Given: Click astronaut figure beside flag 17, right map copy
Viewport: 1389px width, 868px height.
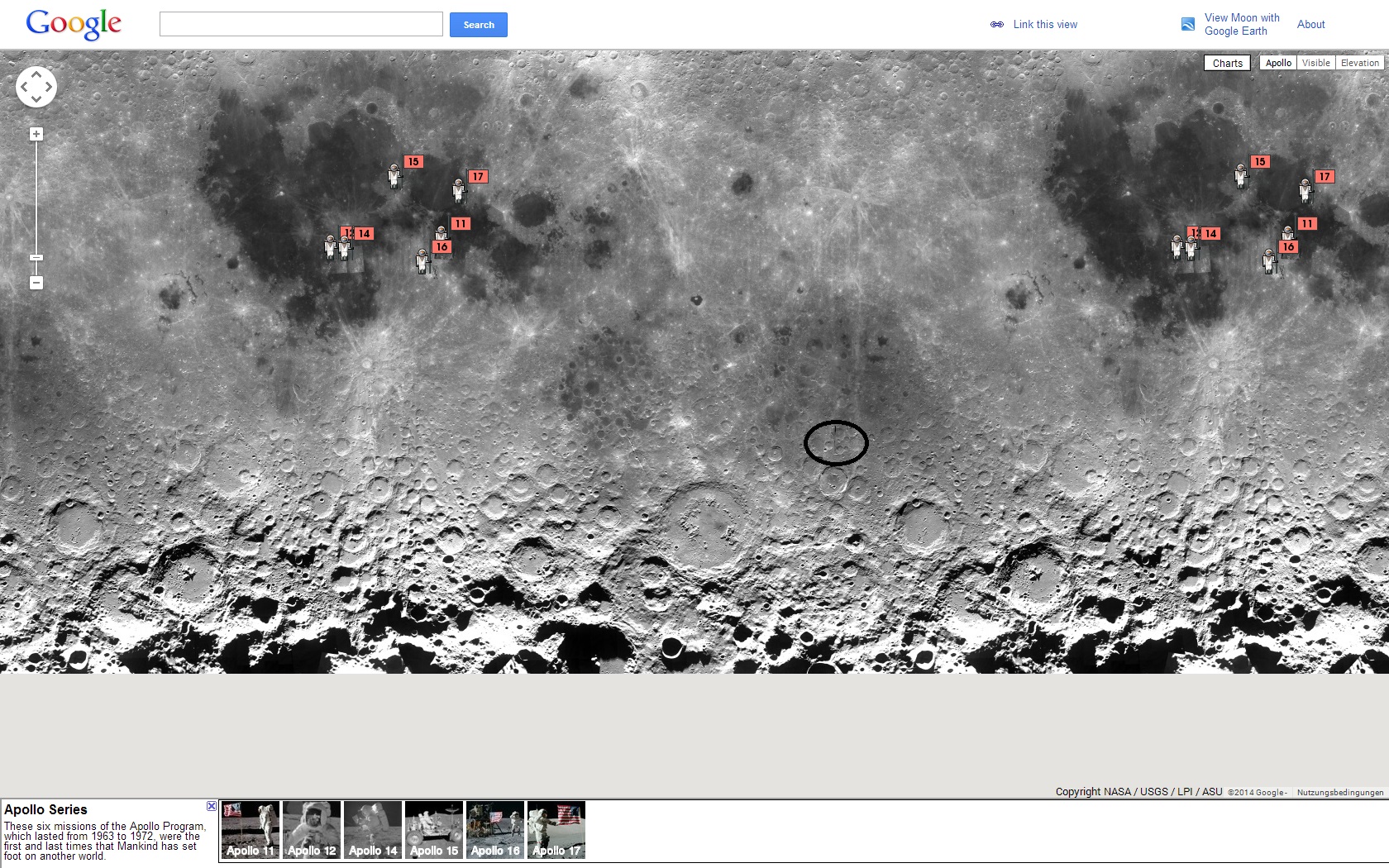Looking at the screenshot, I should 1305,190.
